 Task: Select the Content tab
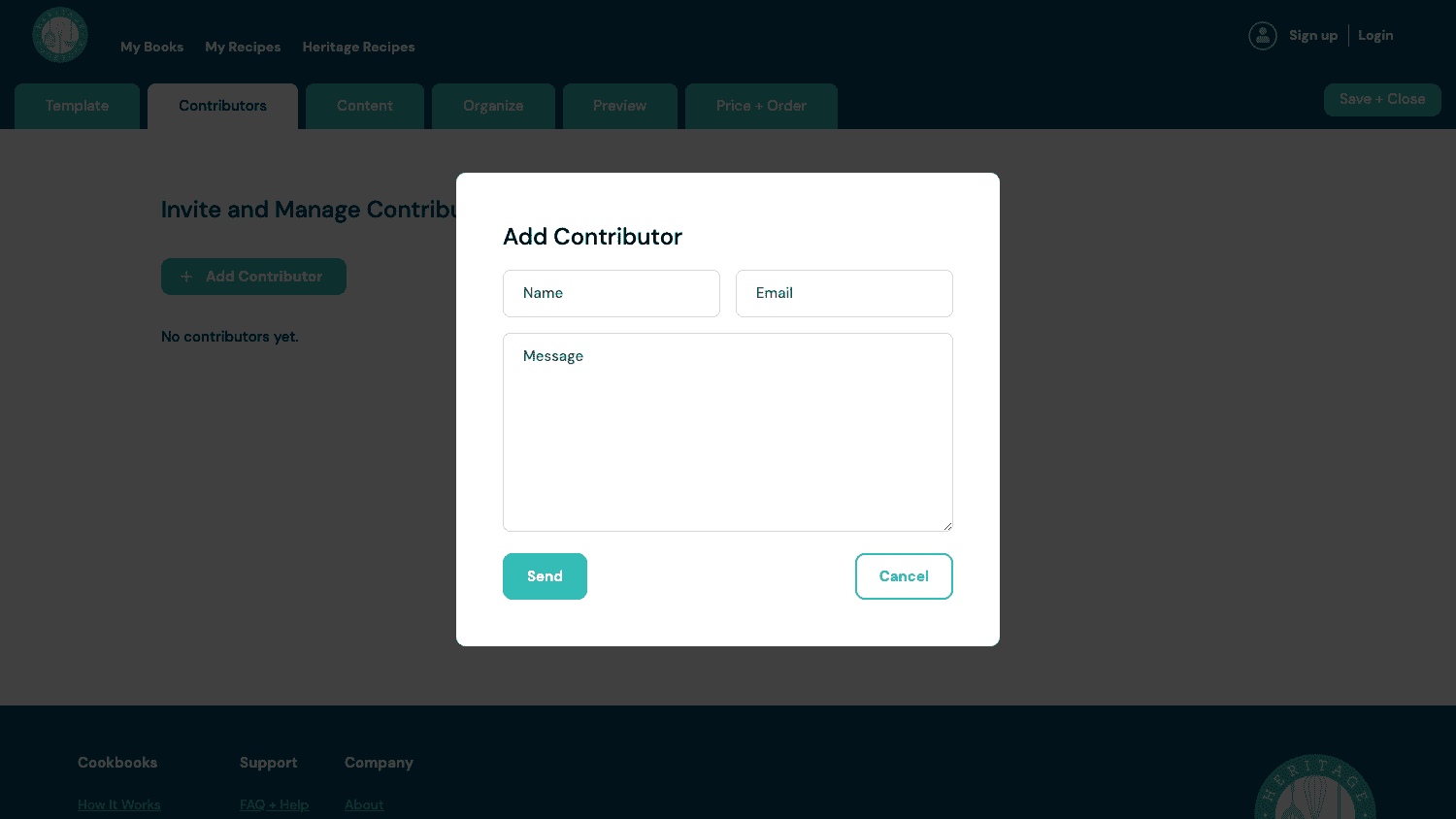tap(364, 106)
